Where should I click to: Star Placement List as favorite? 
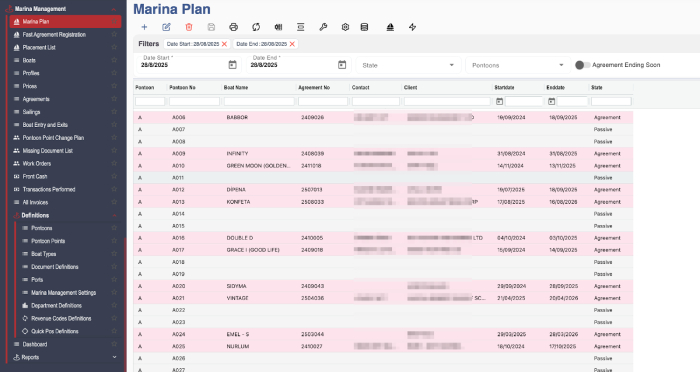(114, 47)
